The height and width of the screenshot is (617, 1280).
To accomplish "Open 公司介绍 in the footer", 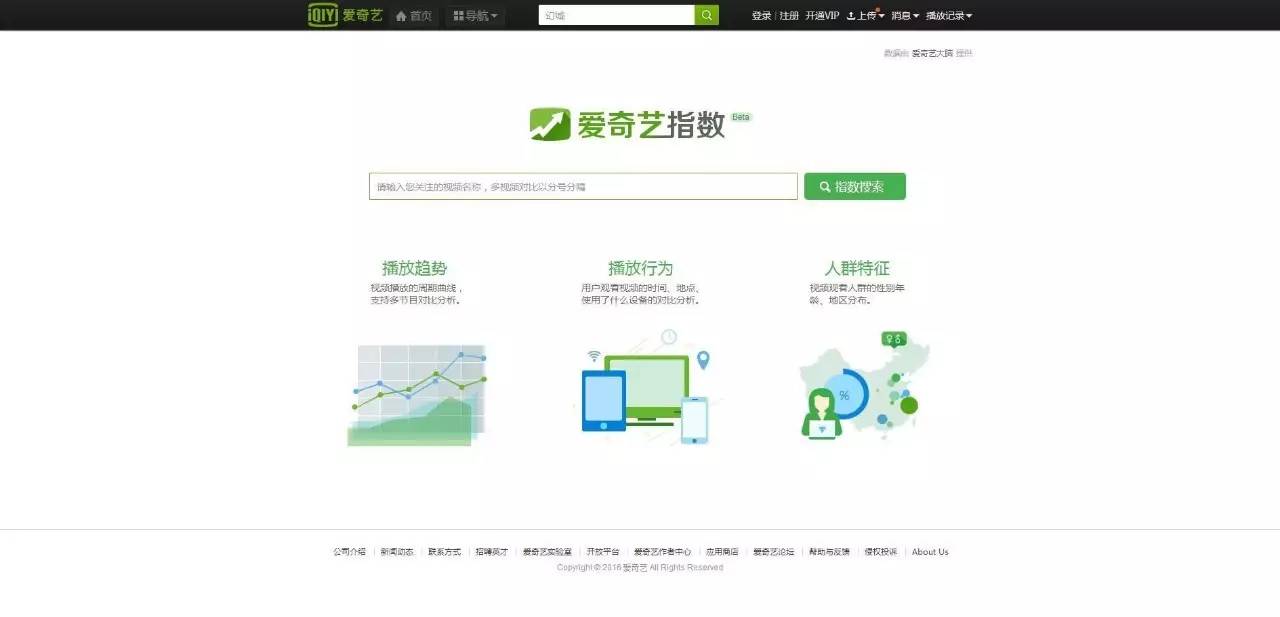I will pos(350,552).
